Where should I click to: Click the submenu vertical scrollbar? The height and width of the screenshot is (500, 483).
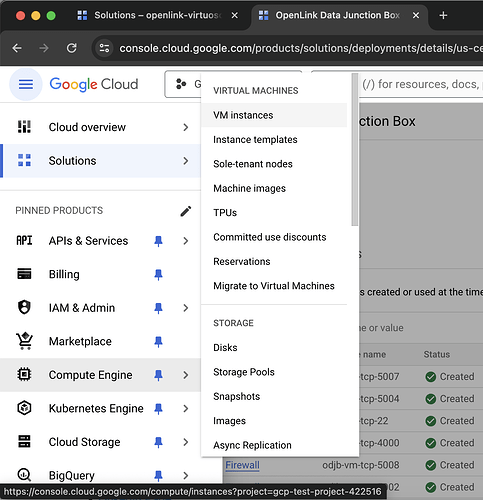coord(355,150)
